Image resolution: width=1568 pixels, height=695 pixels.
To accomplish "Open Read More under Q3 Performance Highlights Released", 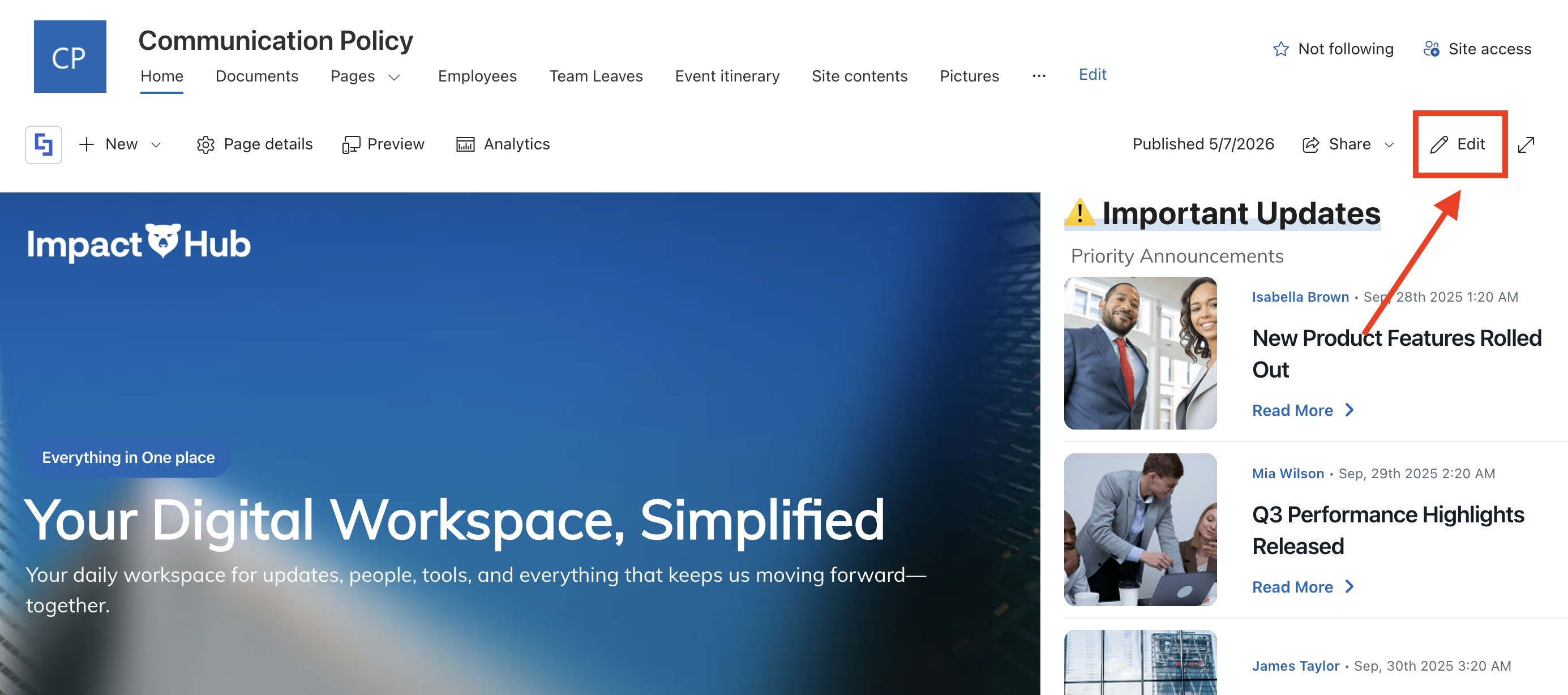I will (1293, 587).
